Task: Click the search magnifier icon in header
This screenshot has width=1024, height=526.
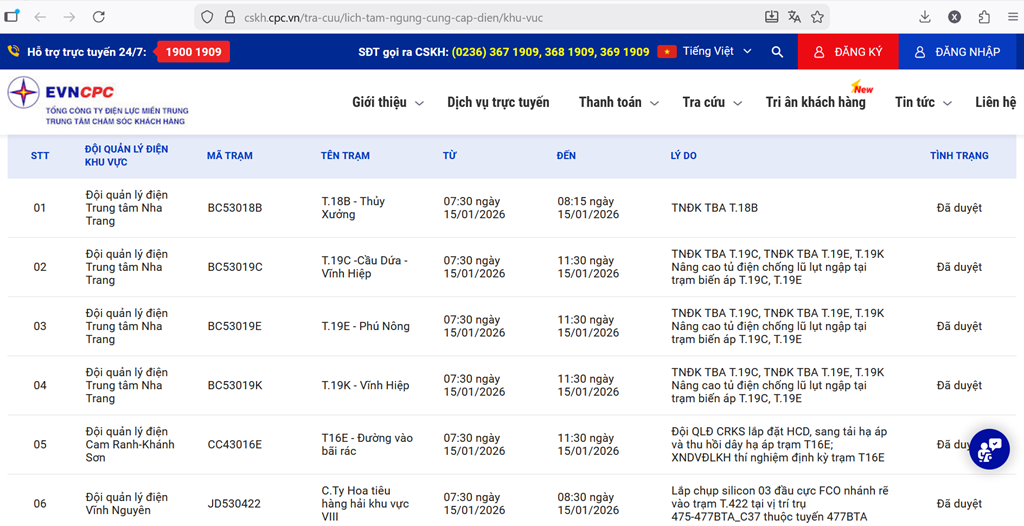Action: point(777,52)
